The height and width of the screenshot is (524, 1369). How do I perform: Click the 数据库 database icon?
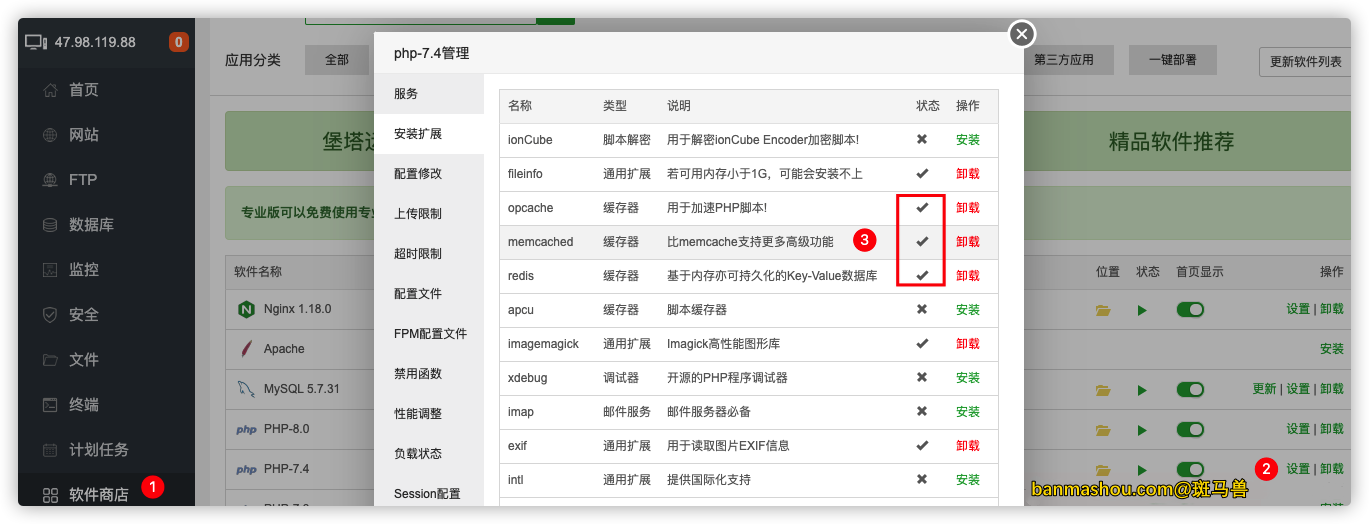coord(50,225)
